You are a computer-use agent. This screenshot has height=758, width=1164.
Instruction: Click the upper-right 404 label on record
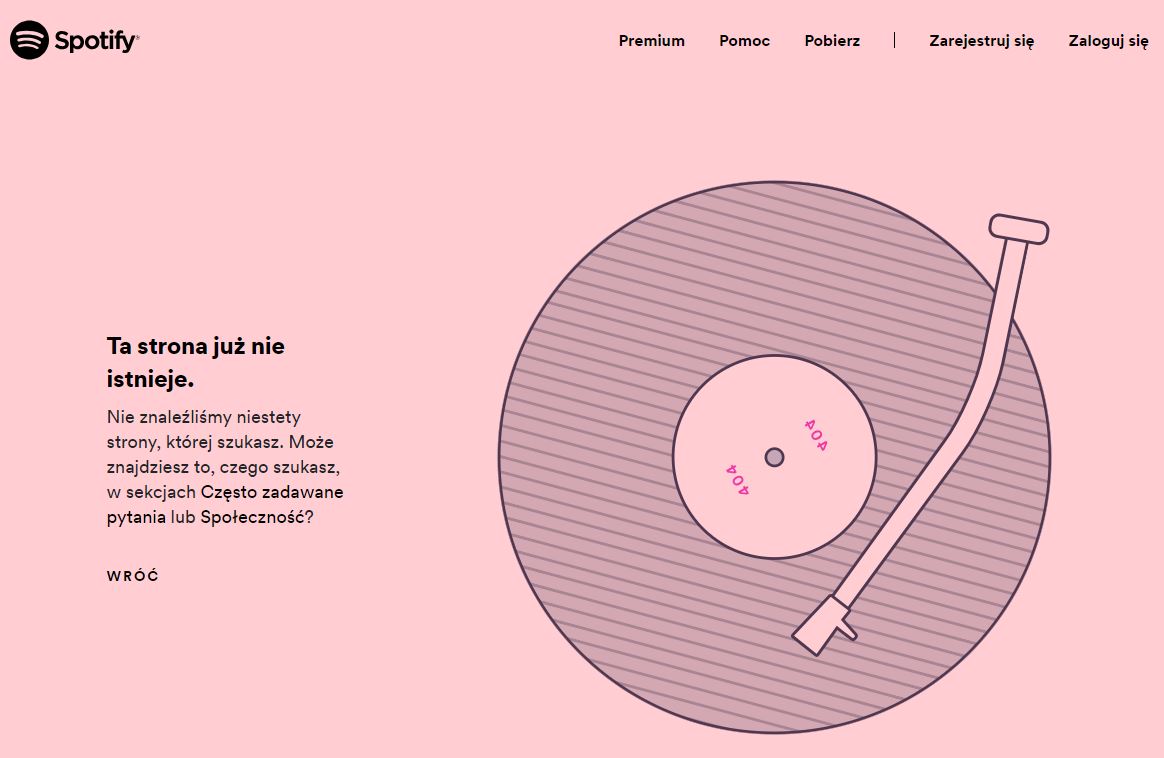[816, 435]
